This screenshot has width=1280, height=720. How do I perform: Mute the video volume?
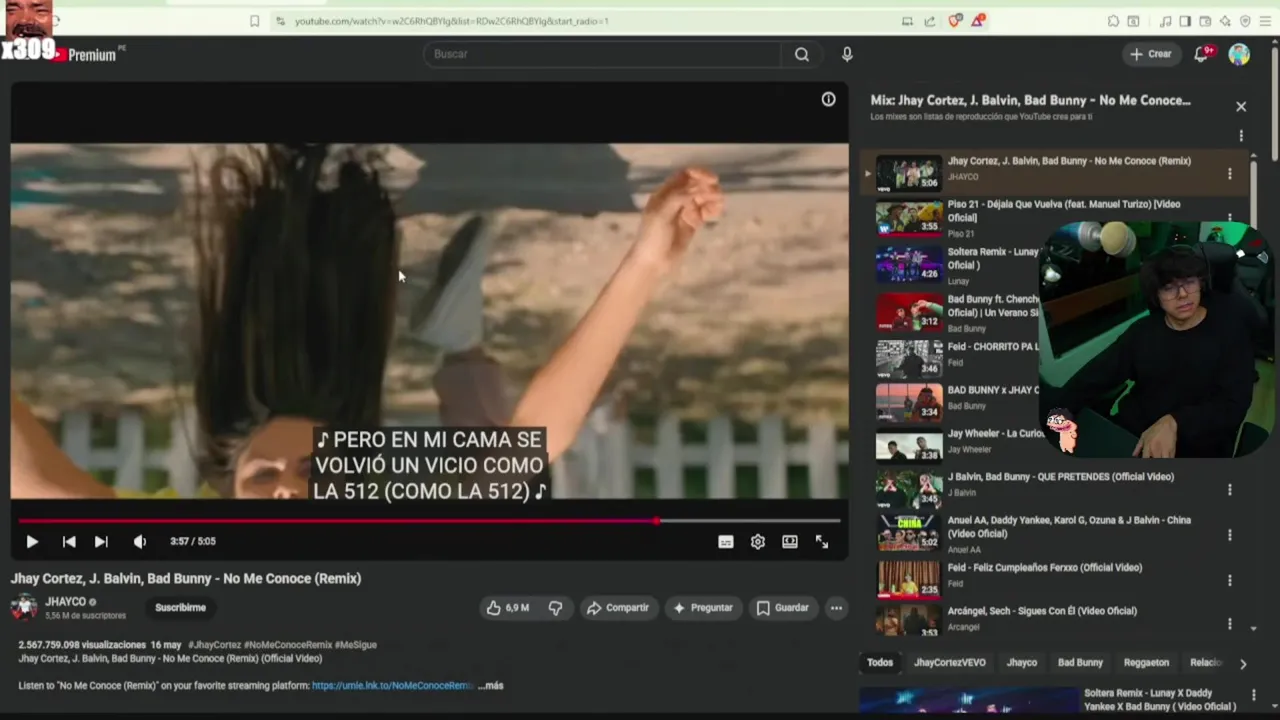coord(140,541)
